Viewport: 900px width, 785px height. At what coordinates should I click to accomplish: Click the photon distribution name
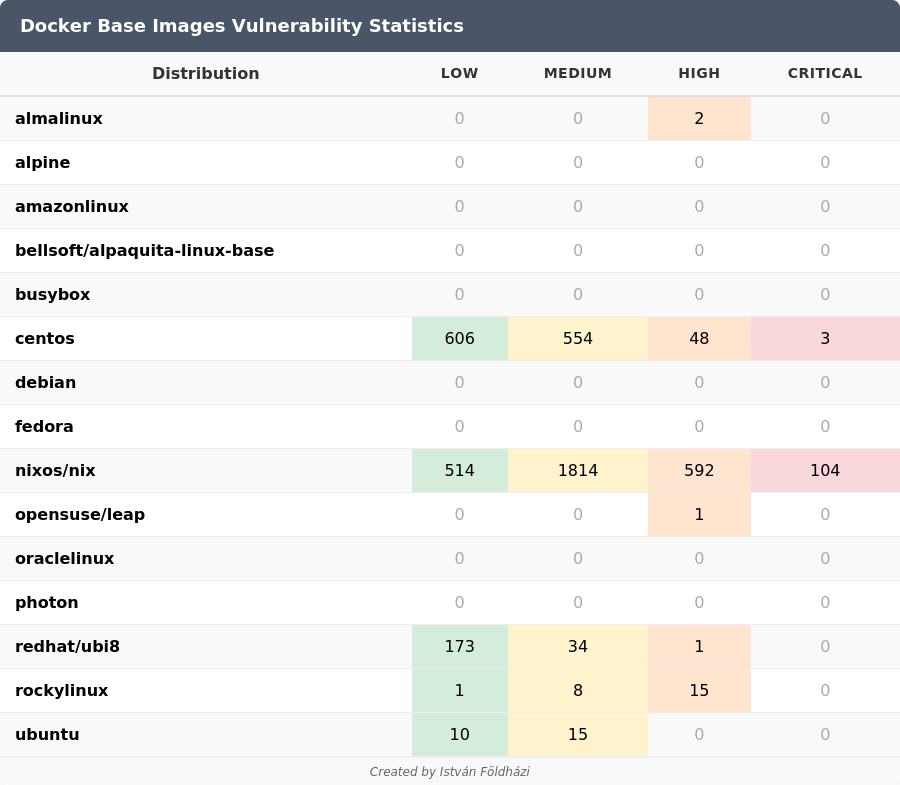[x=46, y=603]
